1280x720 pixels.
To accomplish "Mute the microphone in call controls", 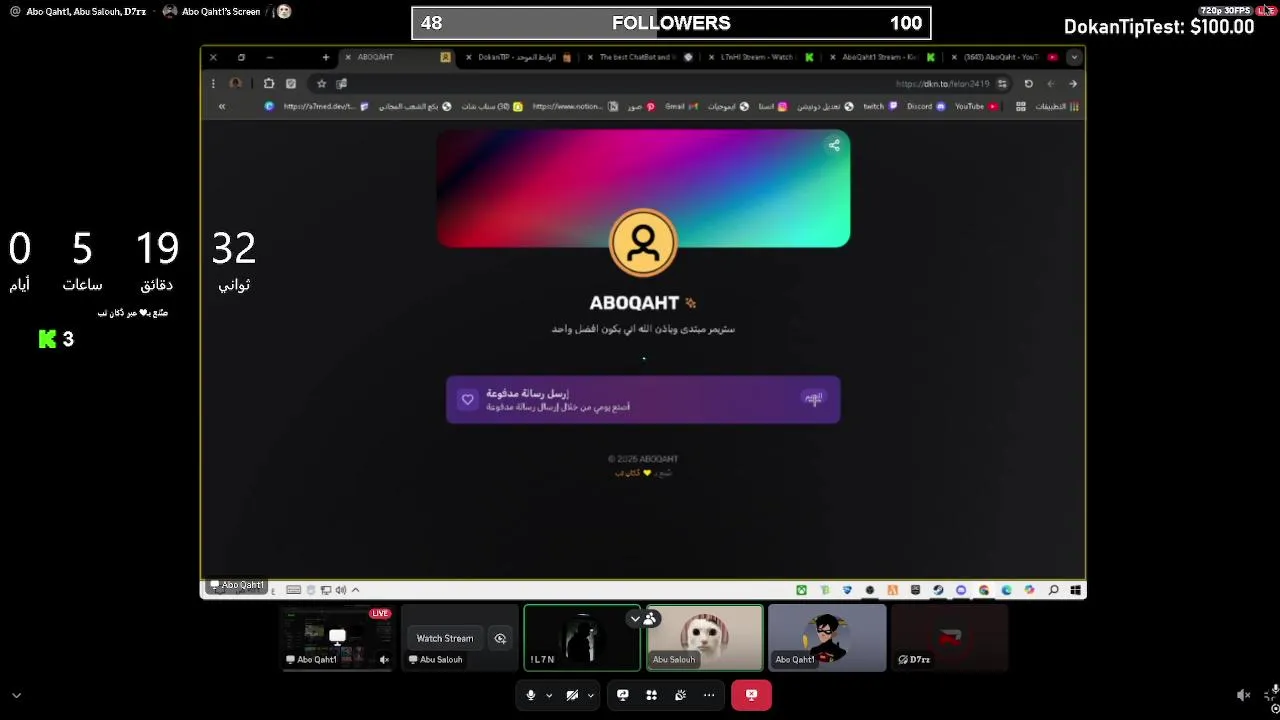I will (531, 695).
